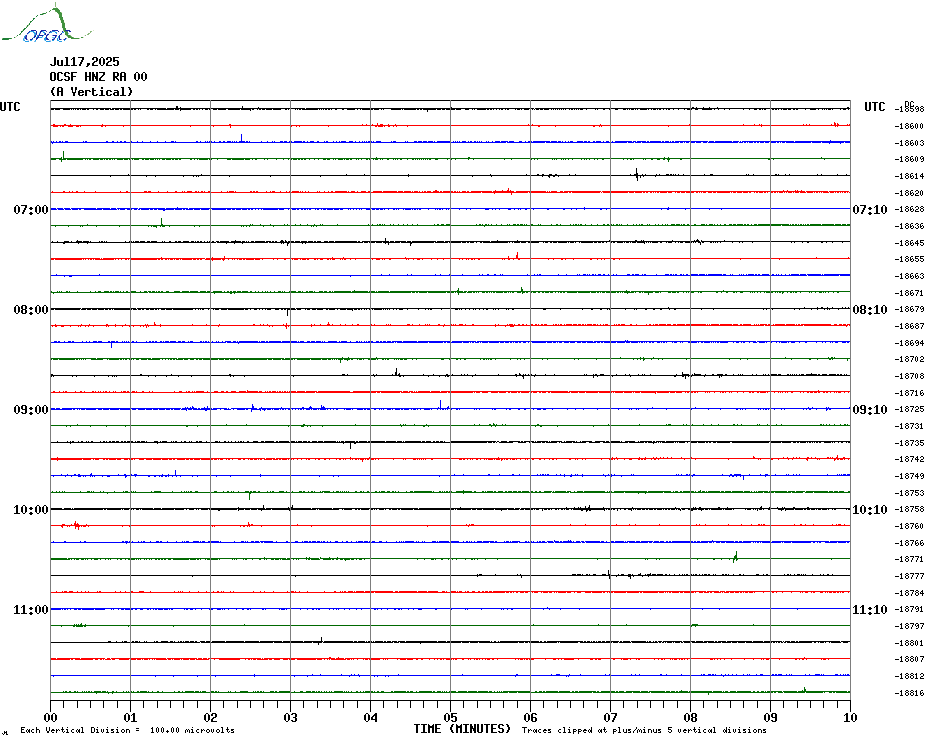The image size is (930, 744).
Task: Select the DC offset value -18614
Action: (x=909, y=176)
